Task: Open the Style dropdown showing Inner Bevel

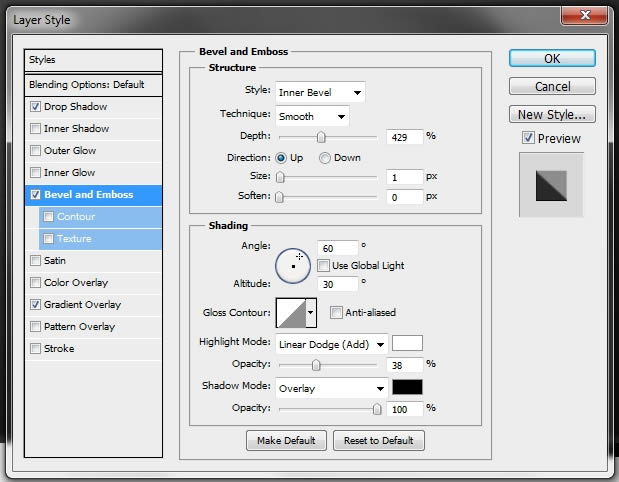Action: pyautogui.click(x=320, y=92)
